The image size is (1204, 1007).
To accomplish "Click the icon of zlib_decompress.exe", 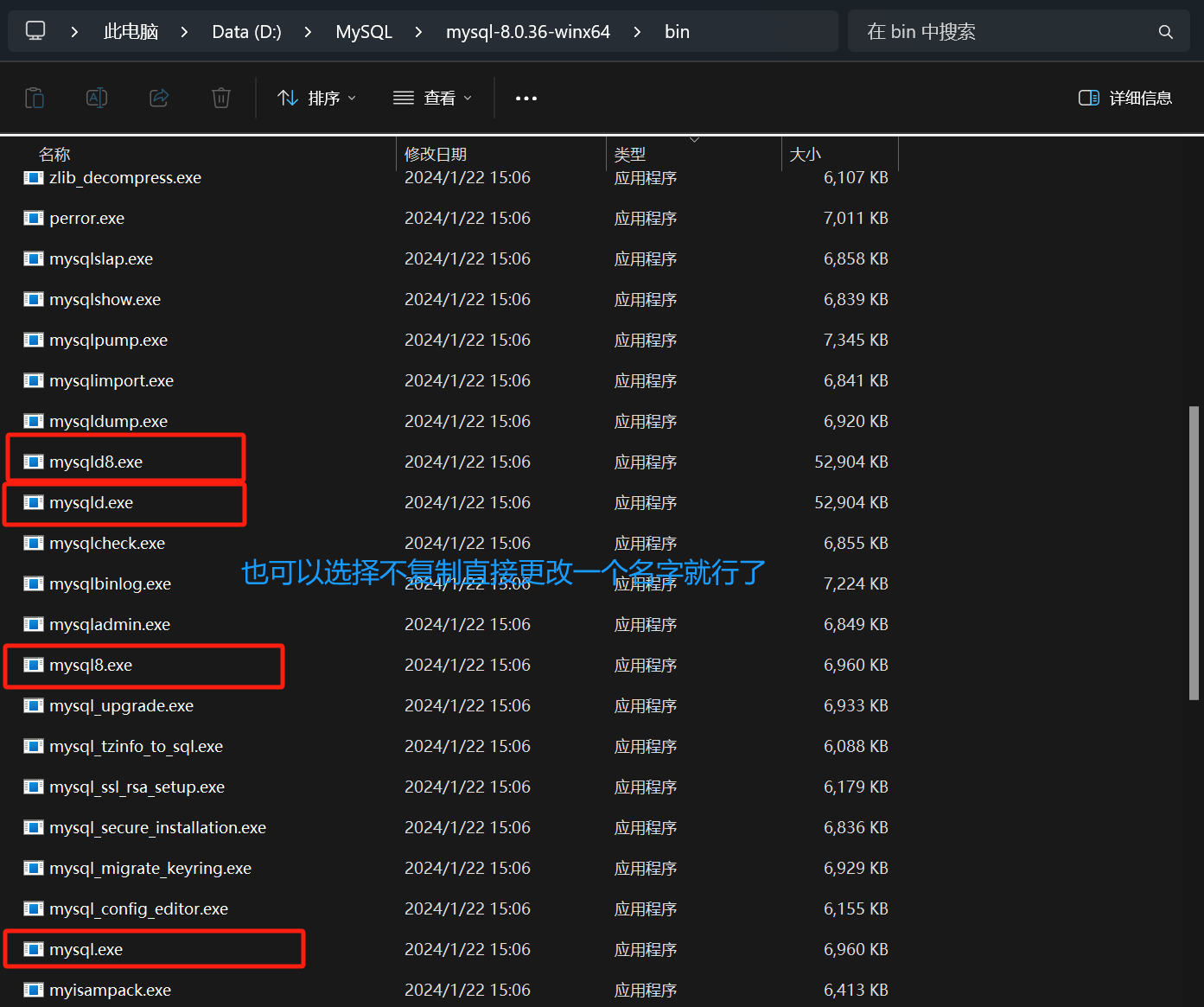I will 34,178.
